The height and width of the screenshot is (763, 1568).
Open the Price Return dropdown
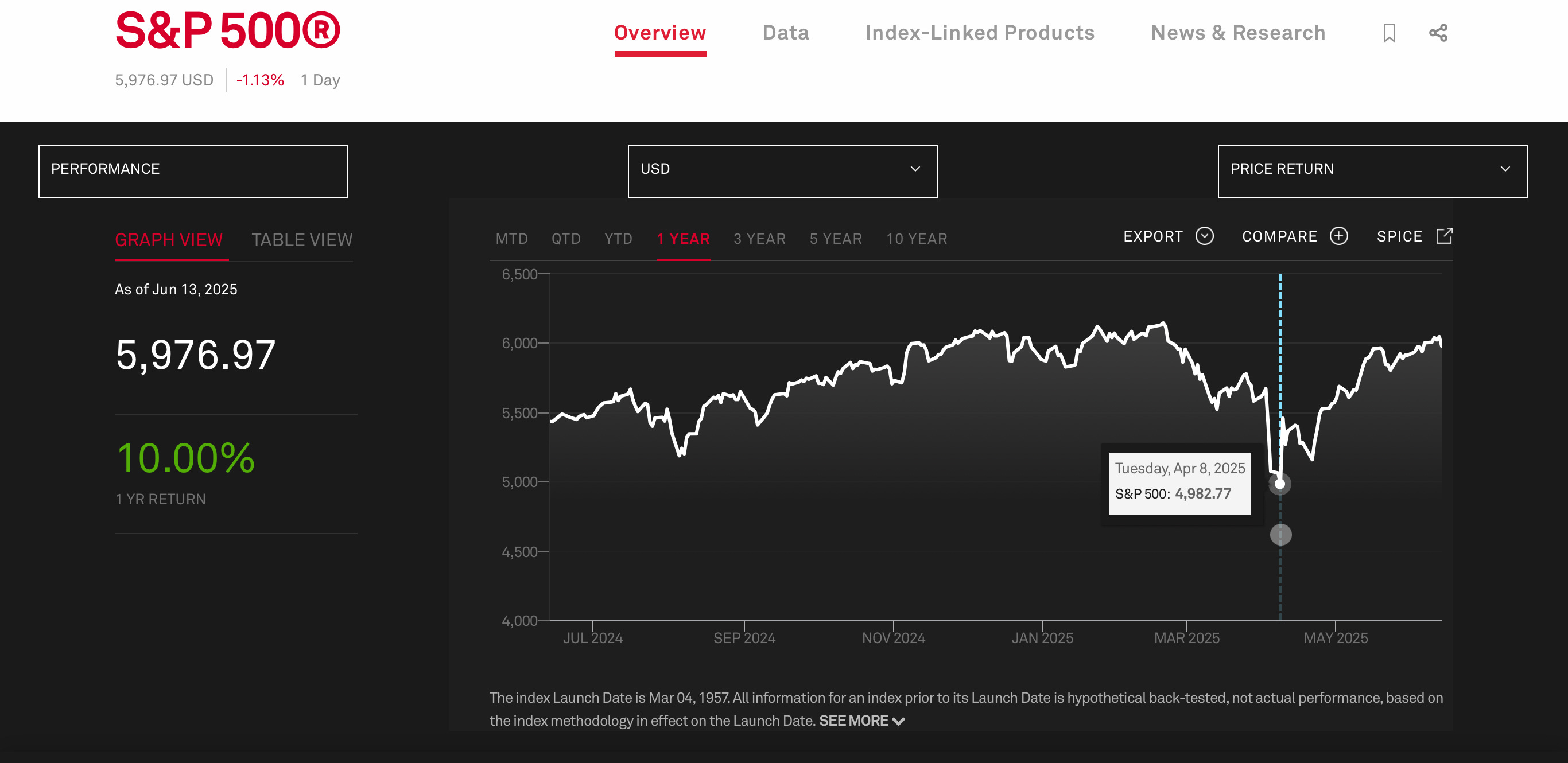(1372, 171)
